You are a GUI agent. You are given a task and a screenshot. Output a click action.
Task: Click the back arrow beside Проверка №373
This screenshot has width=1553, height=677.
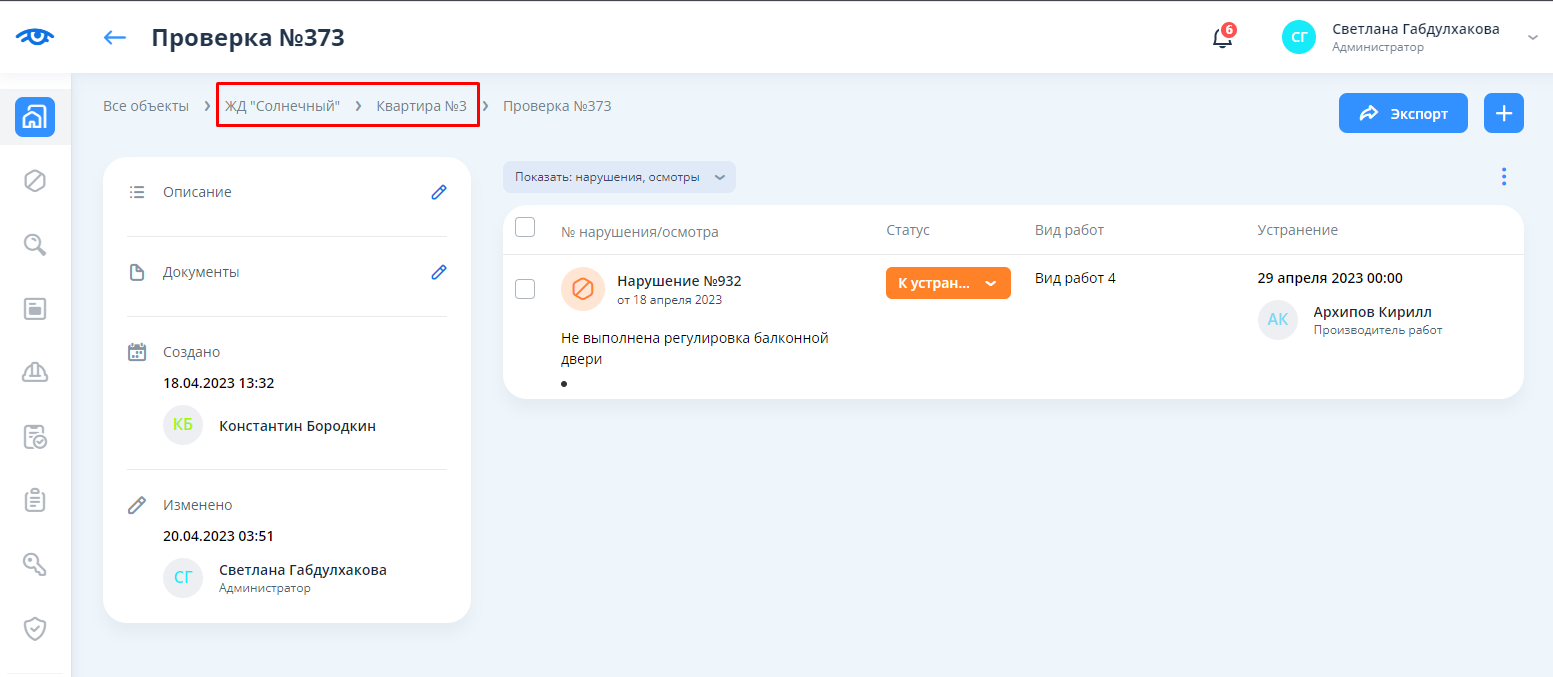(x=115, y=38)
